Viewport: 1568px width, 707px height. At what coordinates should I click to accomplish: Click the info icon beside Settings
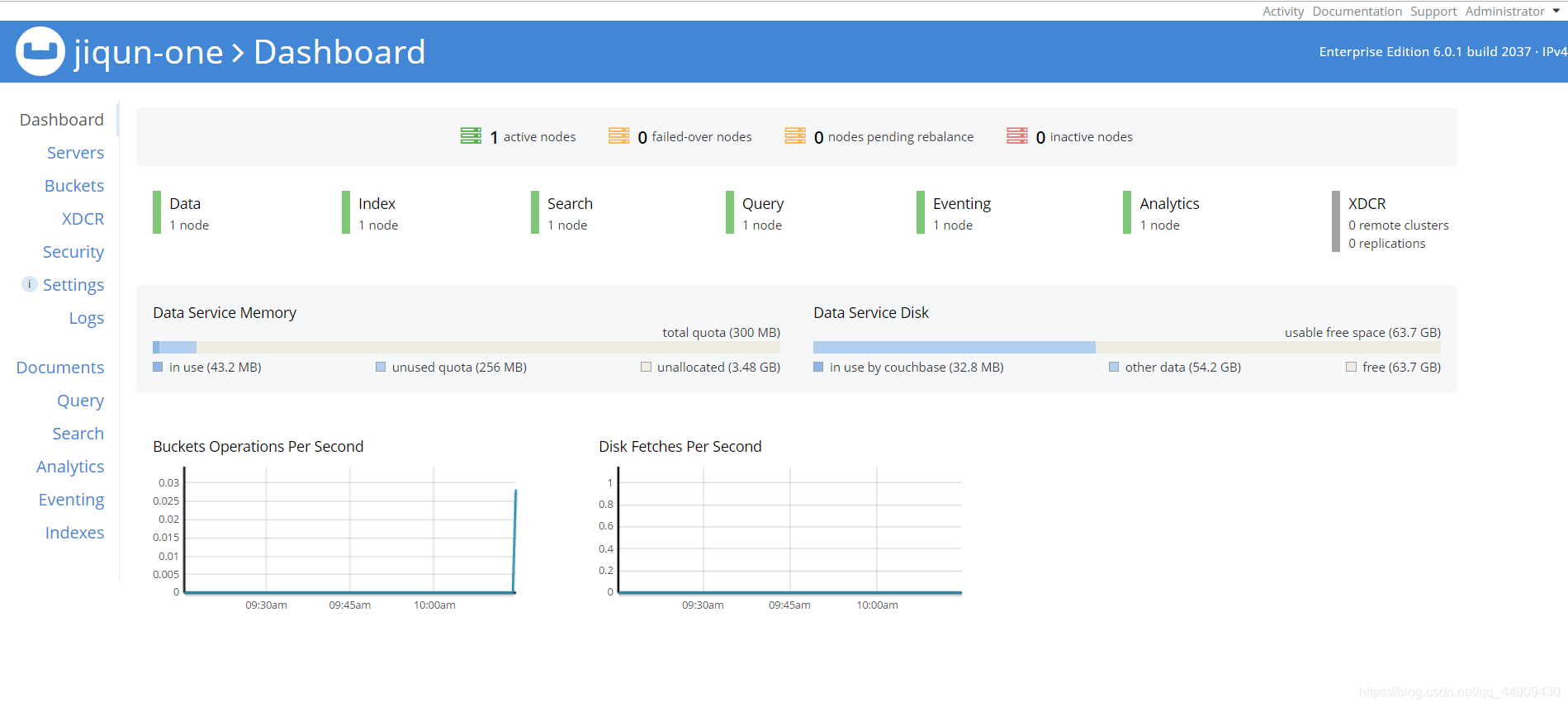[30, 284]
